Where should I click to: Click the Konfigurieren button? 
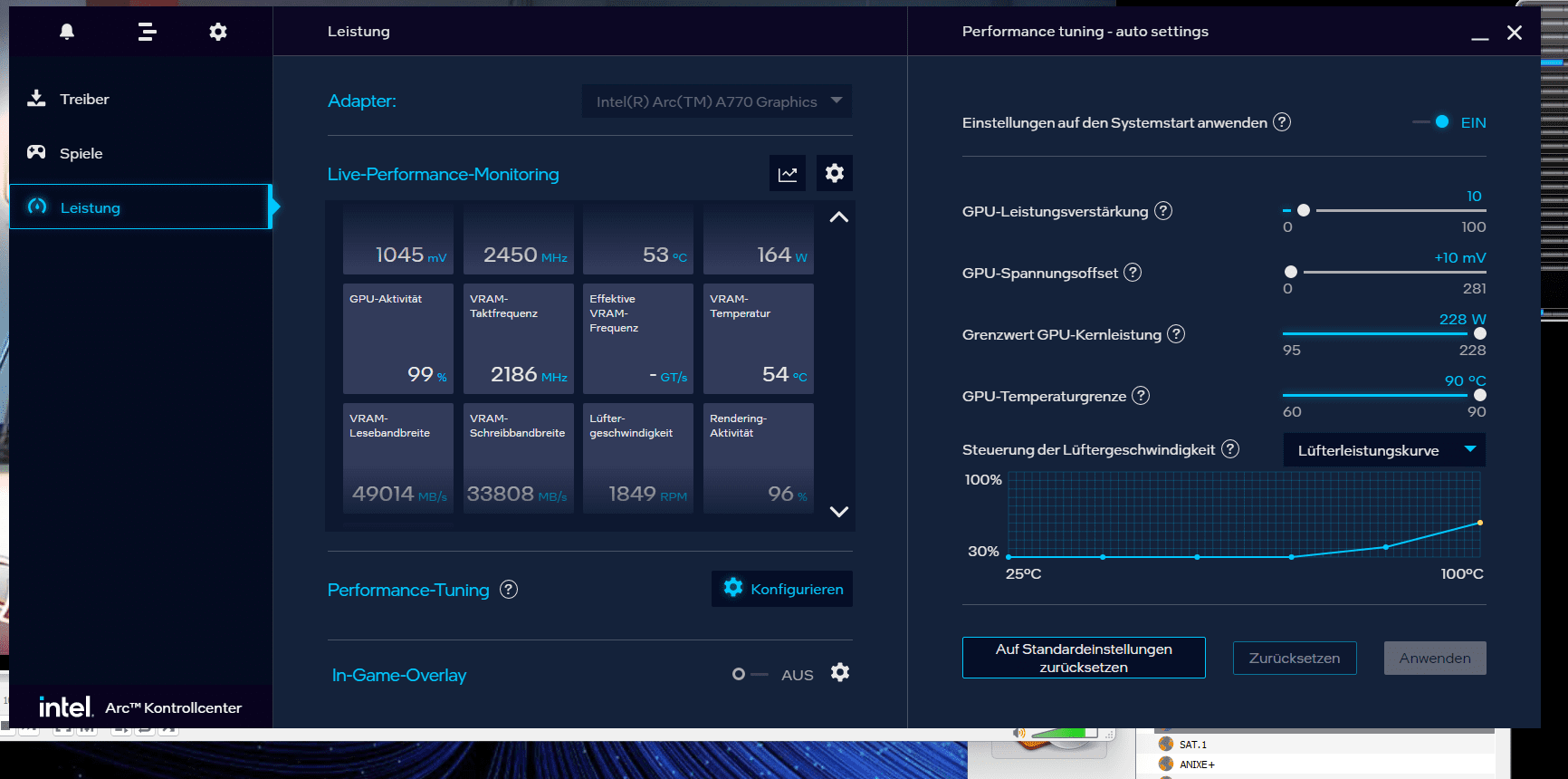click(x=782, y=589)
